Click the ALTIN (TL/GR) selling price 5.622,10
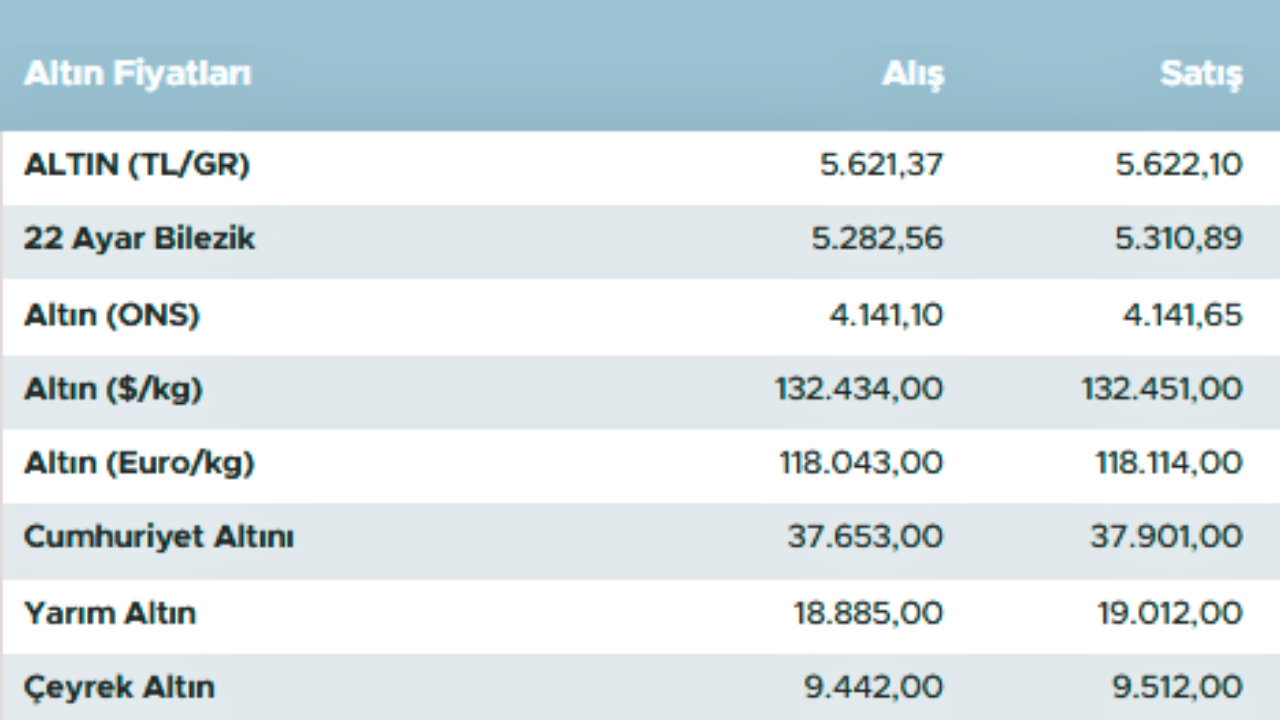The image size is (1280, 720). tap(1179, 165)
